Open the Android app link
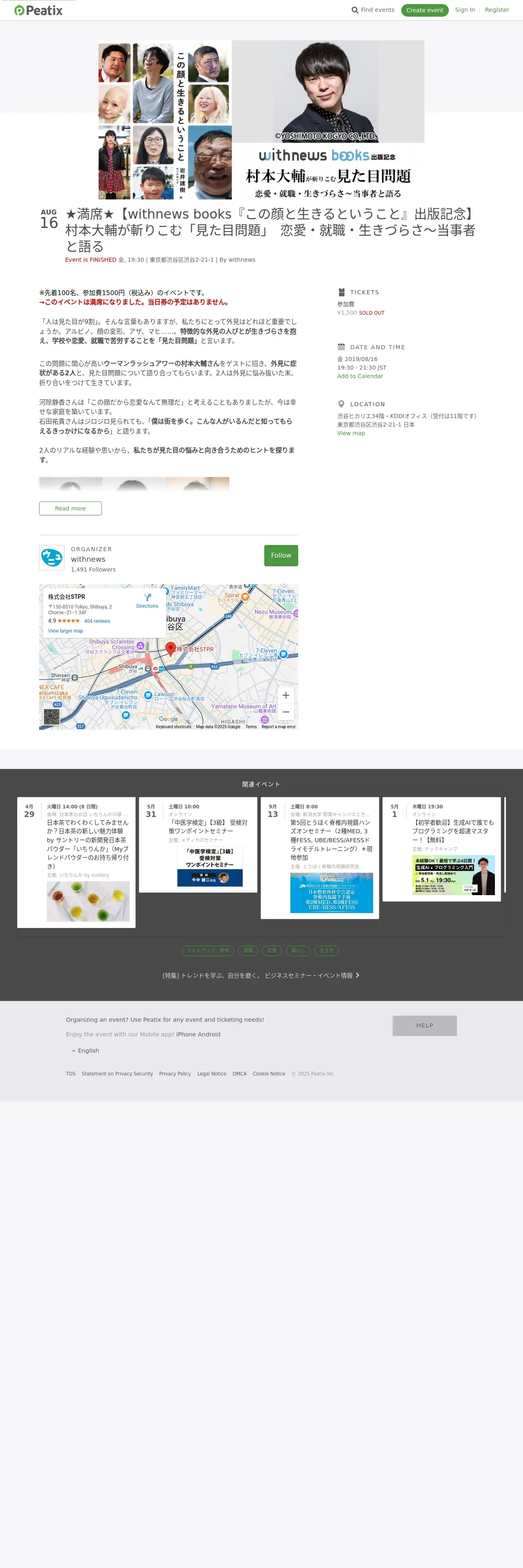This screenshot has height=1568, width=523. (x=209, y=1034)
